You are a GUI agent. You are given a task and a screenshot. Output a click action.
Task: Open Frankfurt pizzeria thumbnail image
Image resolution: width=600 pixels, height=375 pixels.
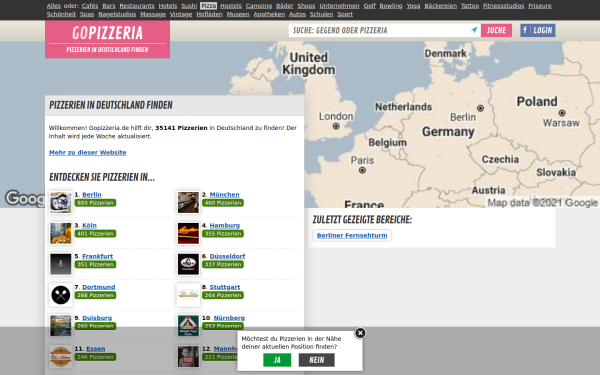pyautogui.click(x=60, y=264)
